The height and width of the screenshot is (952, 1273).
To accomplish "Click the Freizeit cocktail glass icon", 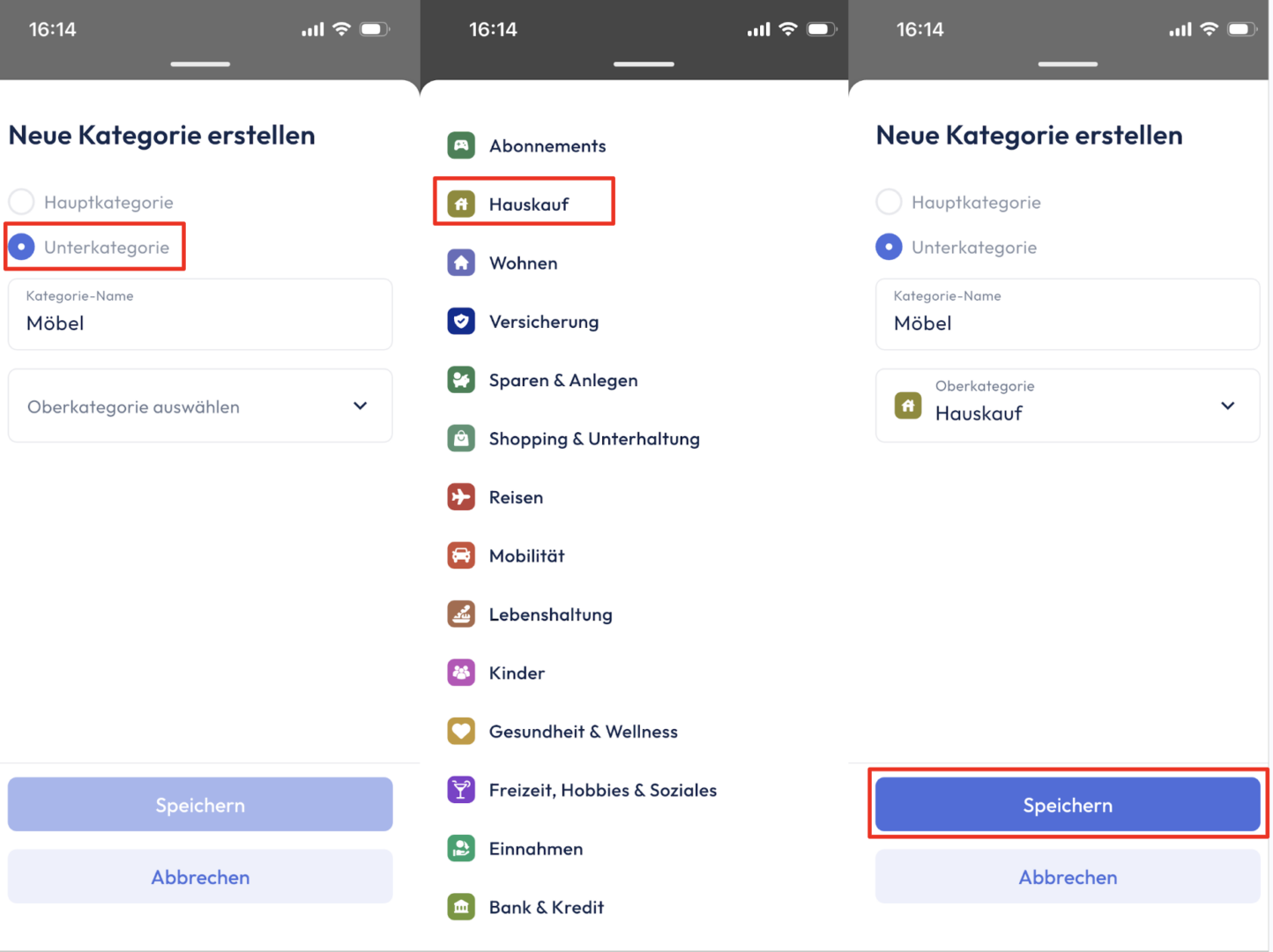I will tap(461, 790).
